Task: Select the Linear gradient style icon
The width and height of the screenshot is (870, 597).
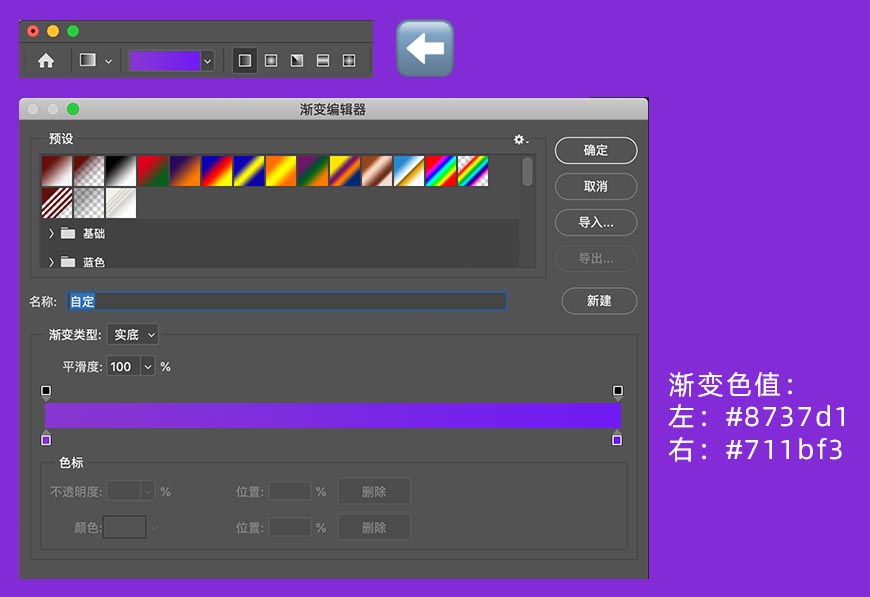Action: pyautogui.click(x=244, y=60)
